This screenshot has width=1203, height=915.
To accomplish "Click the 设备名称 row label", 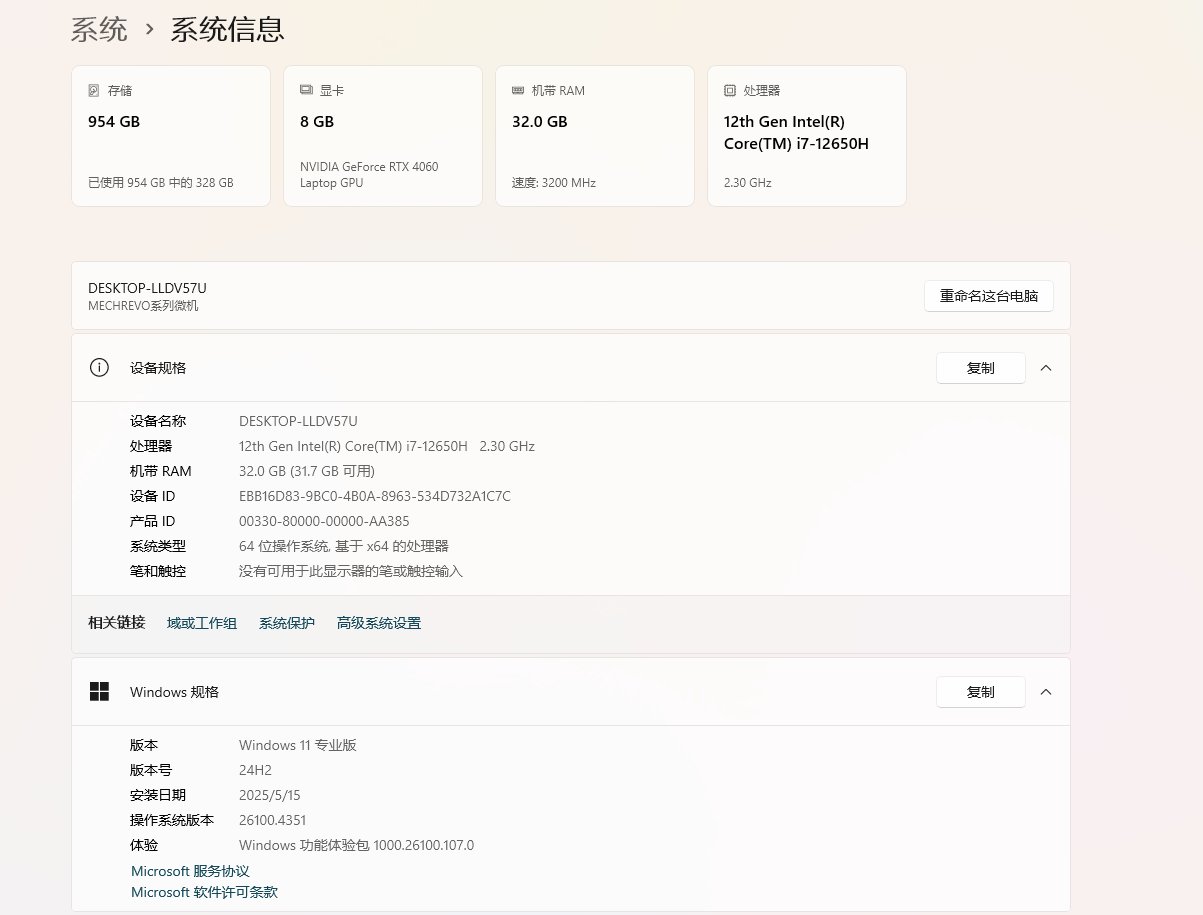I will pos(158,421).
